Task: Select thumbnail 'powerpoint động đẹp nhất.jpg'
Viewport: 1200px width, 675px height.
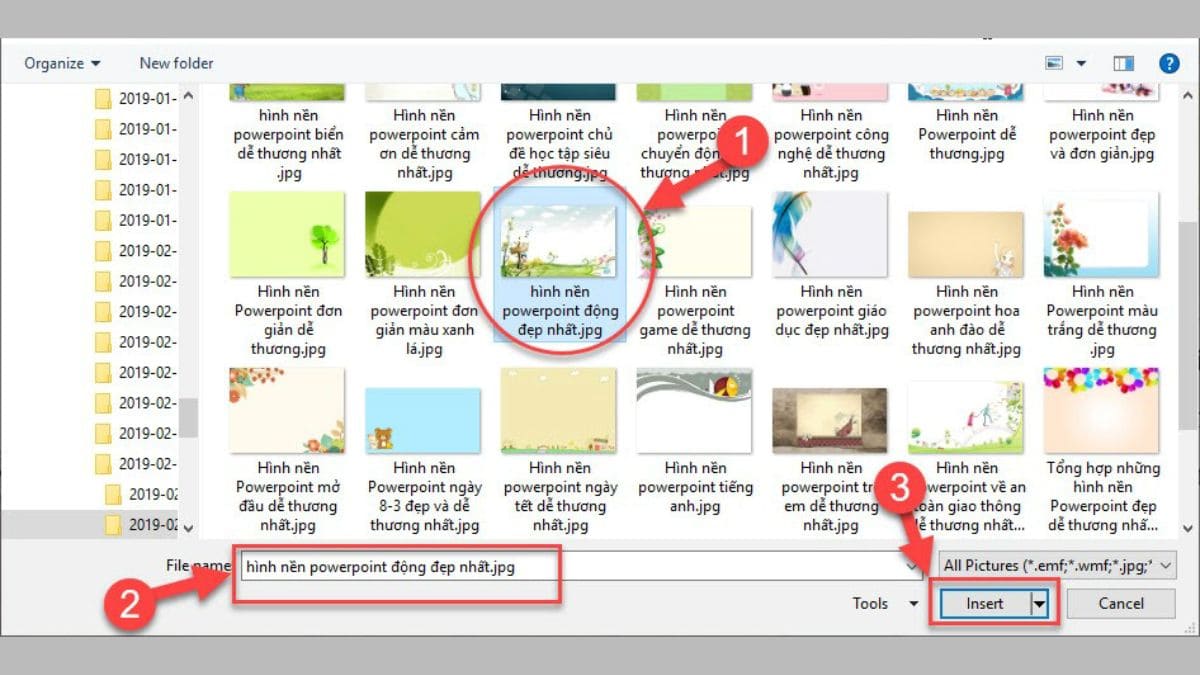Action: (560, 264)
